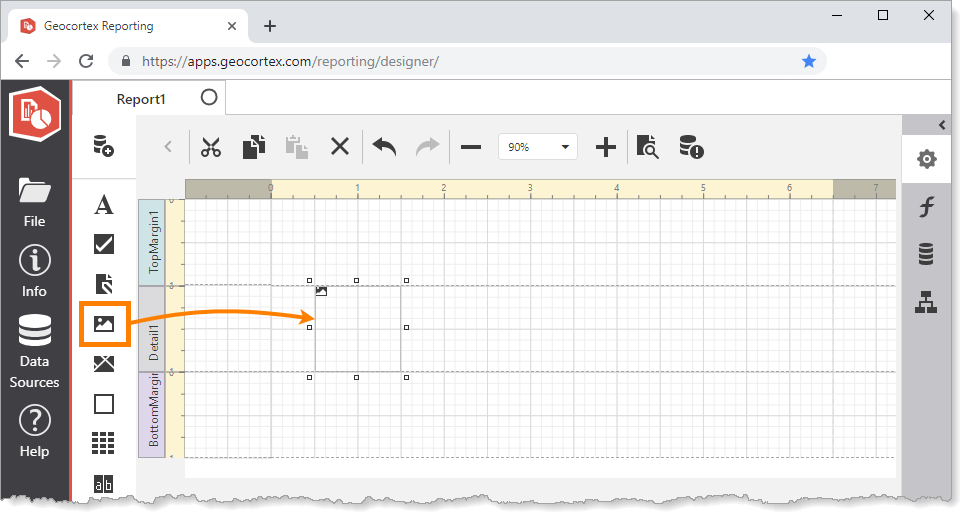Paste from clipboard in toolbar

point(297,147)
